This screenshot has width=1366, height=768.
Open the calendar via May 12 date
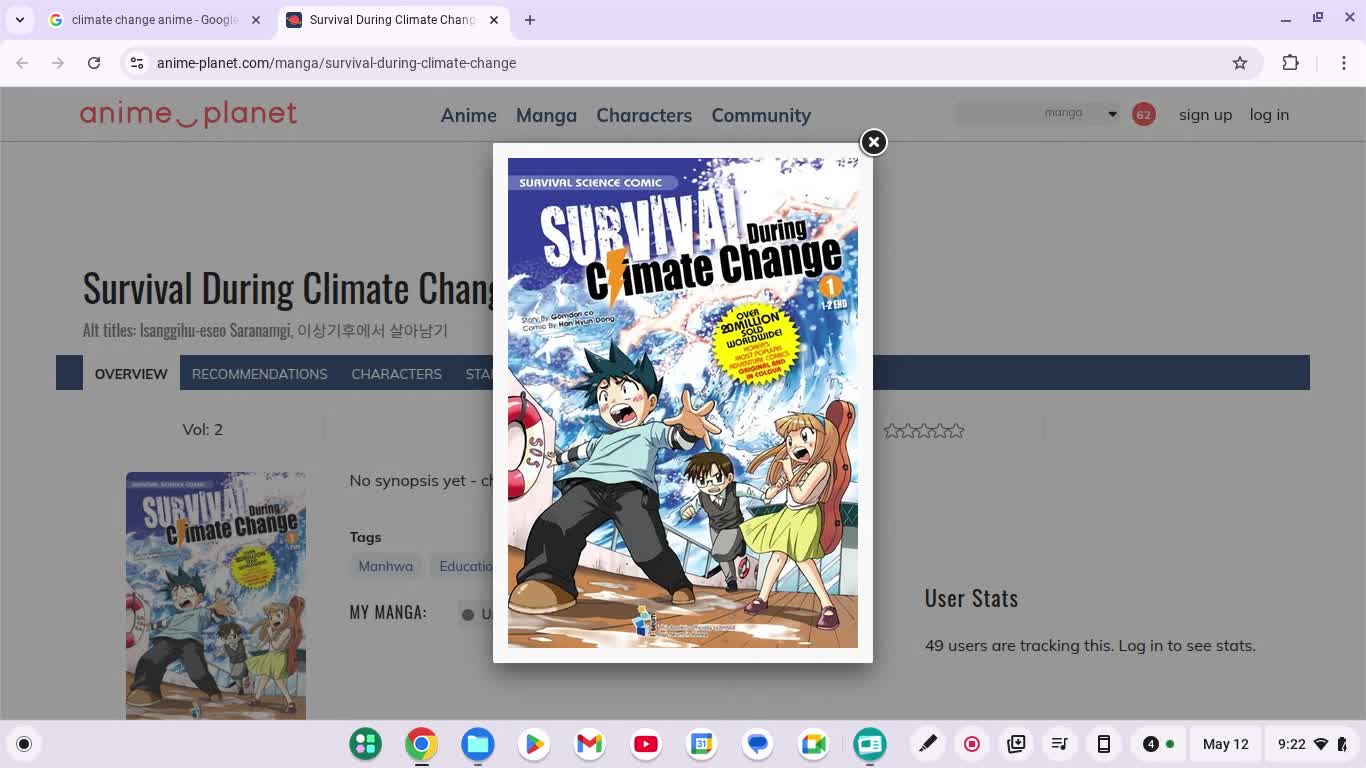[x=1226, y=744]
